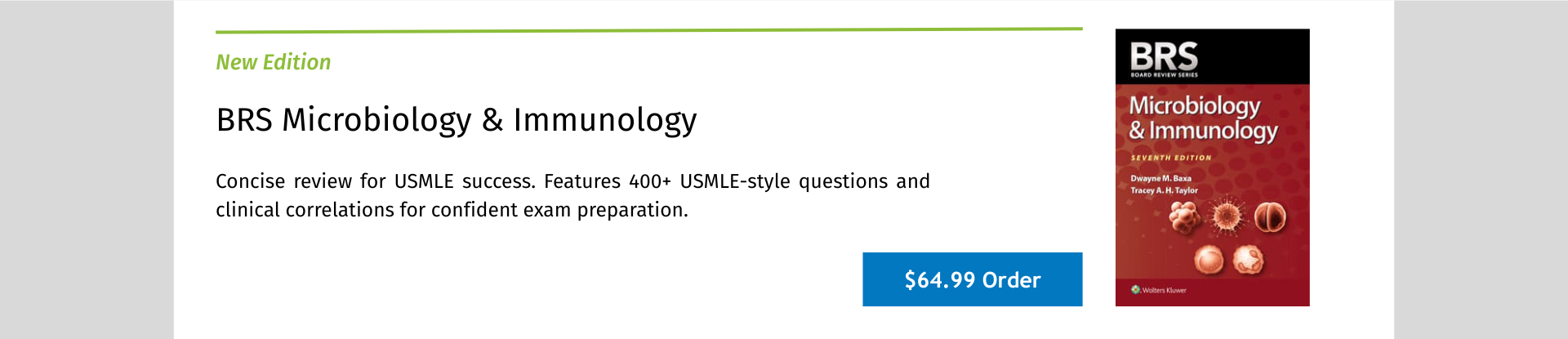This screenshot has height=339, width=1568.
Task: Click the Board Review Series text on cover
Action: (1164, 75)
